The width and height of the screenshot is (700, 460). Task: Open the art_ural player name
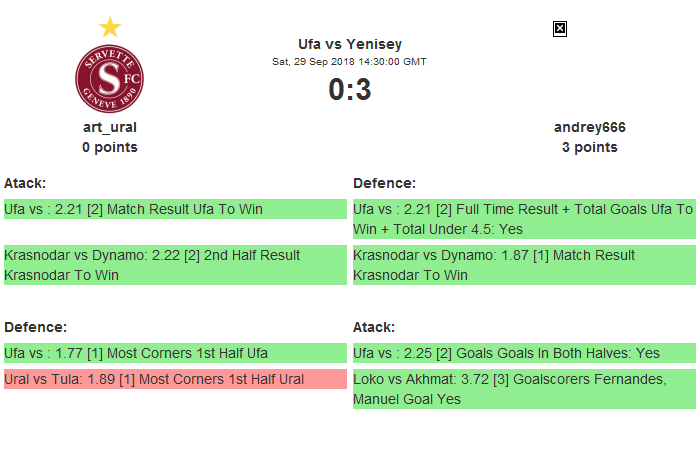tap(110, 127)
